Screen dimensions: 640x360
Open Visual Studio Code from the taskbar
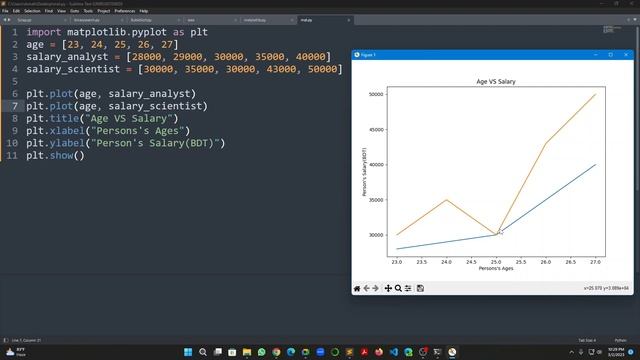[393, 352]
